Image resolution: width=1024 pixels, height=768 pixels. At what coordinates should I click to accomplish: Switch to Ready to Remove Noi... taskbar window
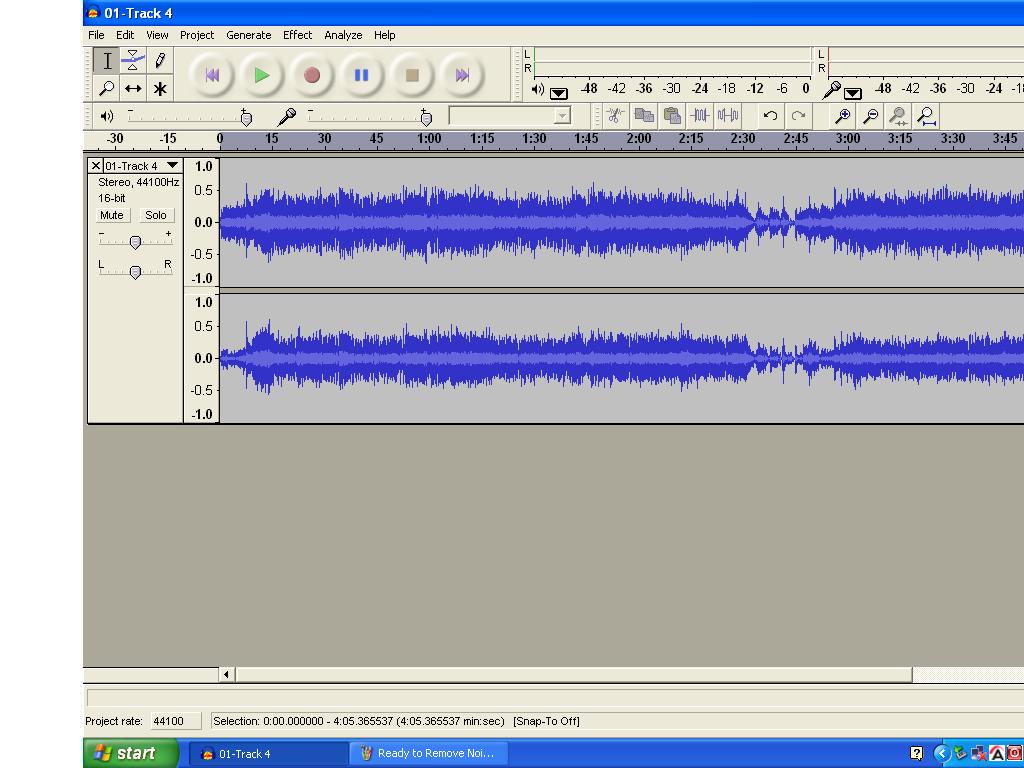click(x=428, y=754)
